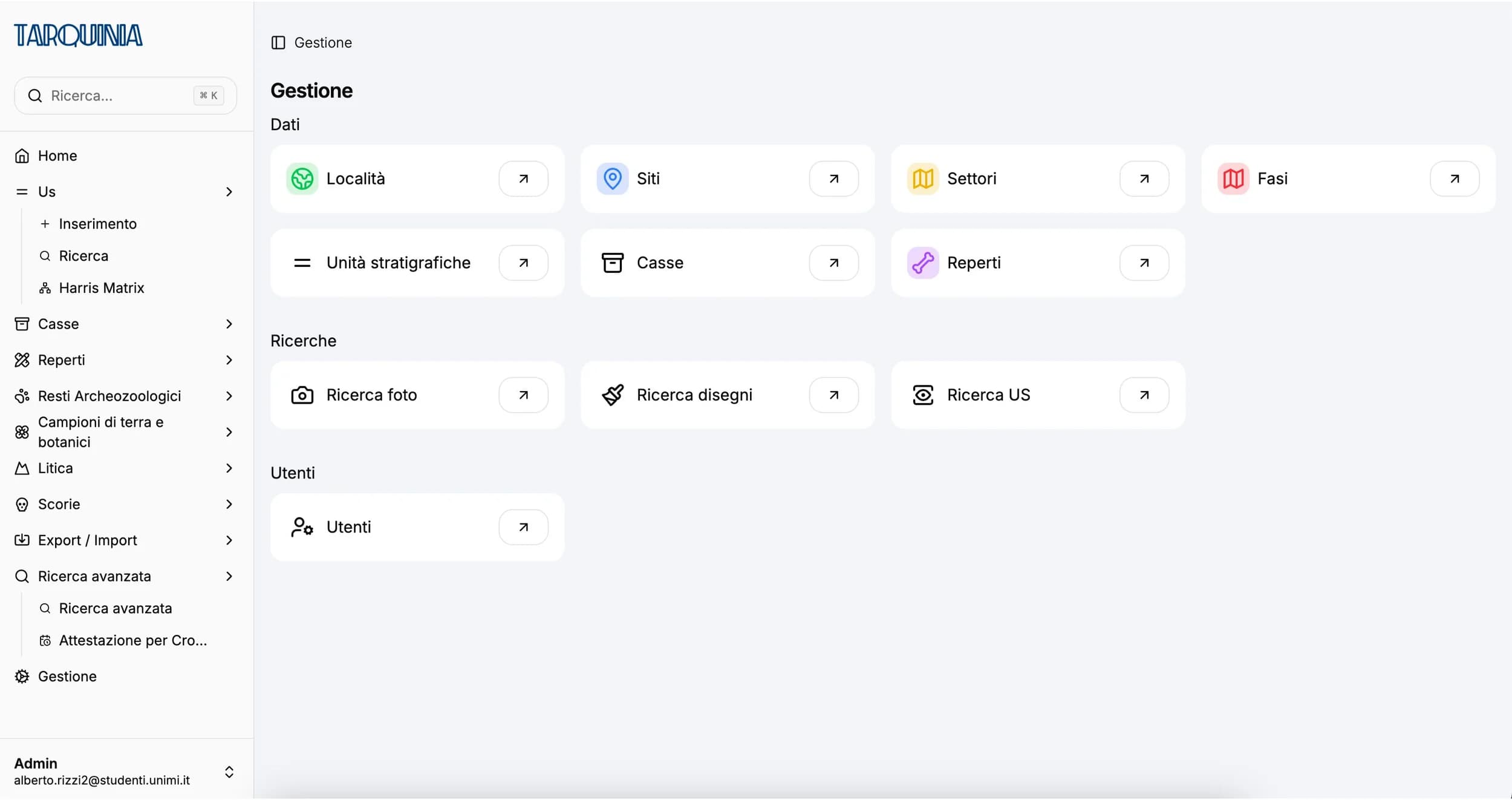This screenshot has width=1512, height=800.
Task: Open the Utenti arrow button
Action: 523,528
